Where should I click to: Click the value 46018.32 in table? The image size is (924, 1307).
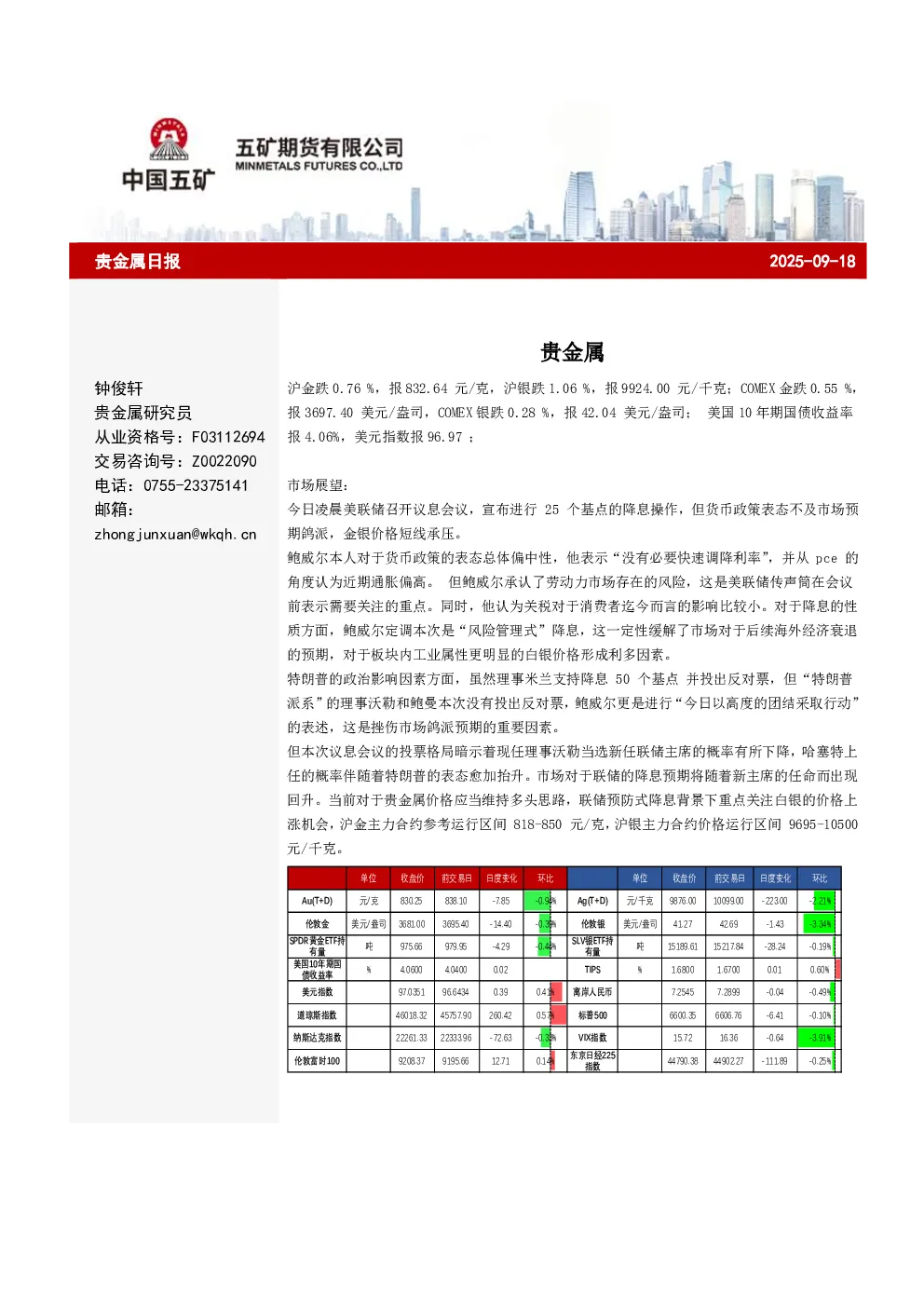(x=412, y=1015)
